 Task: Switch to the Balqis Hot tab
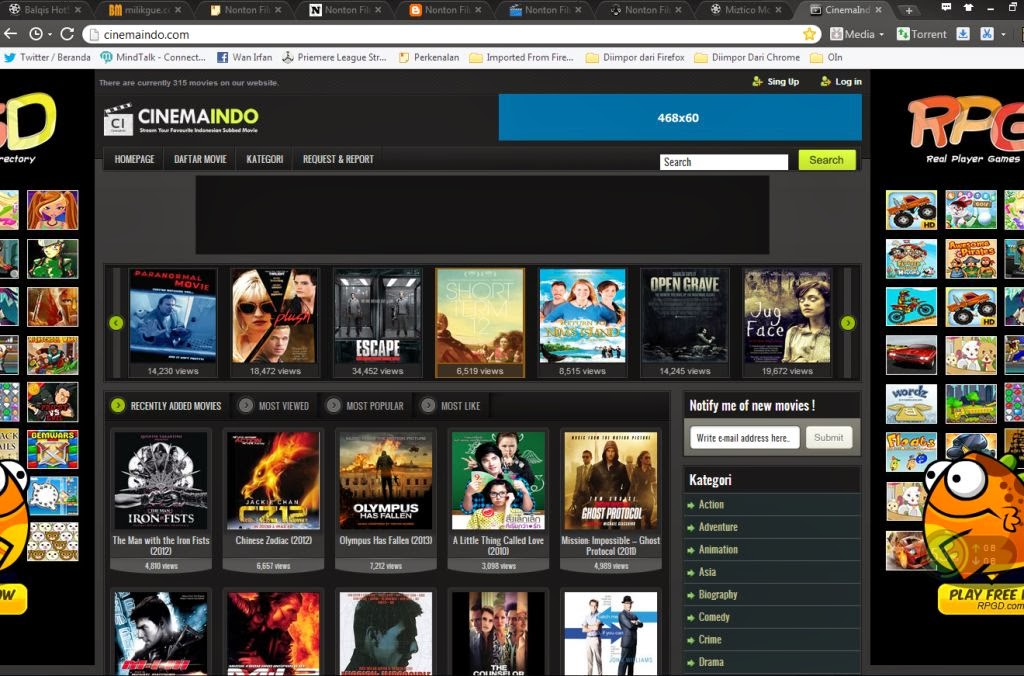point(46,10)
